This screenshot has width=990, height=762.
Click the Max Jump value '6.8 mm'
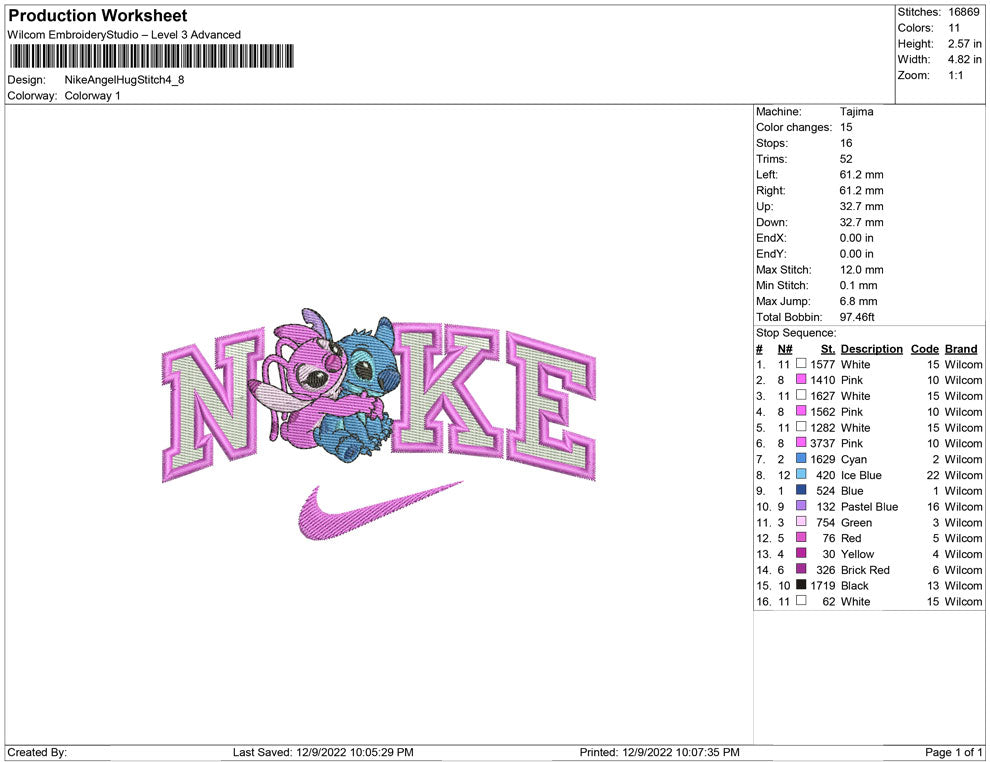coord(859,301)
